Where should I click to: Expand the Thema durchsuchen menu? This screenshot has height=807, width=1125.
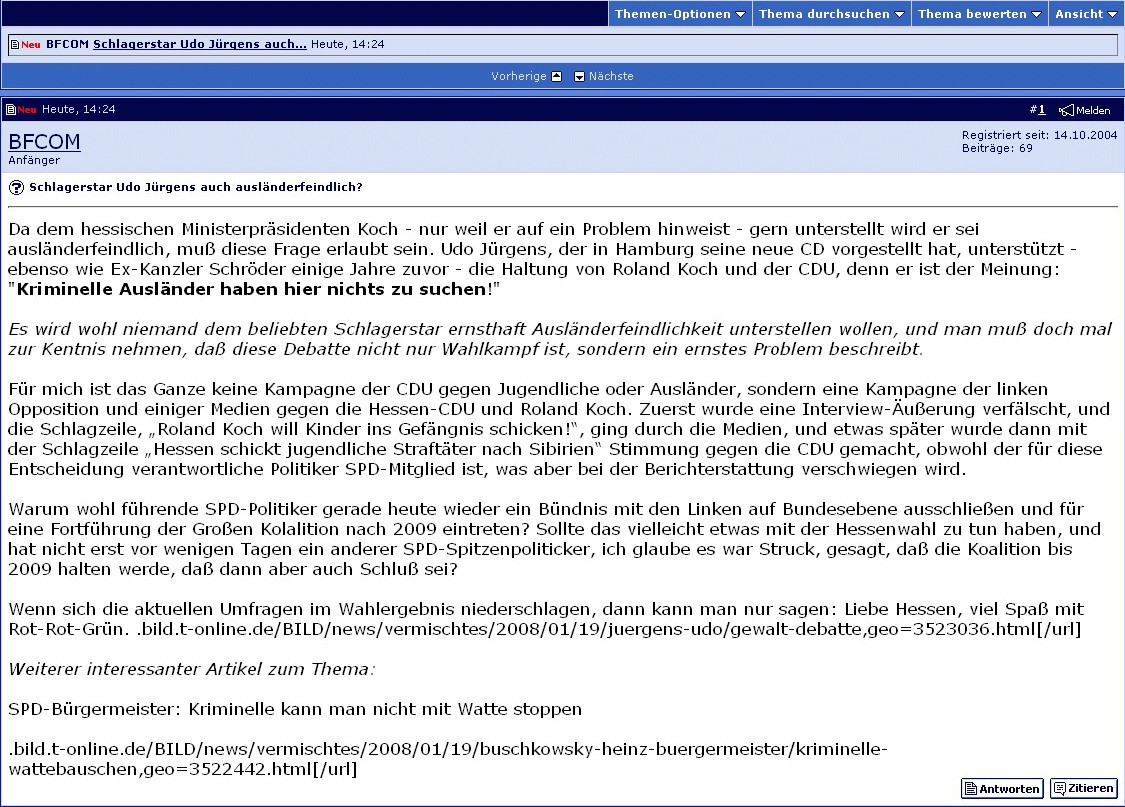pos(830,14)
